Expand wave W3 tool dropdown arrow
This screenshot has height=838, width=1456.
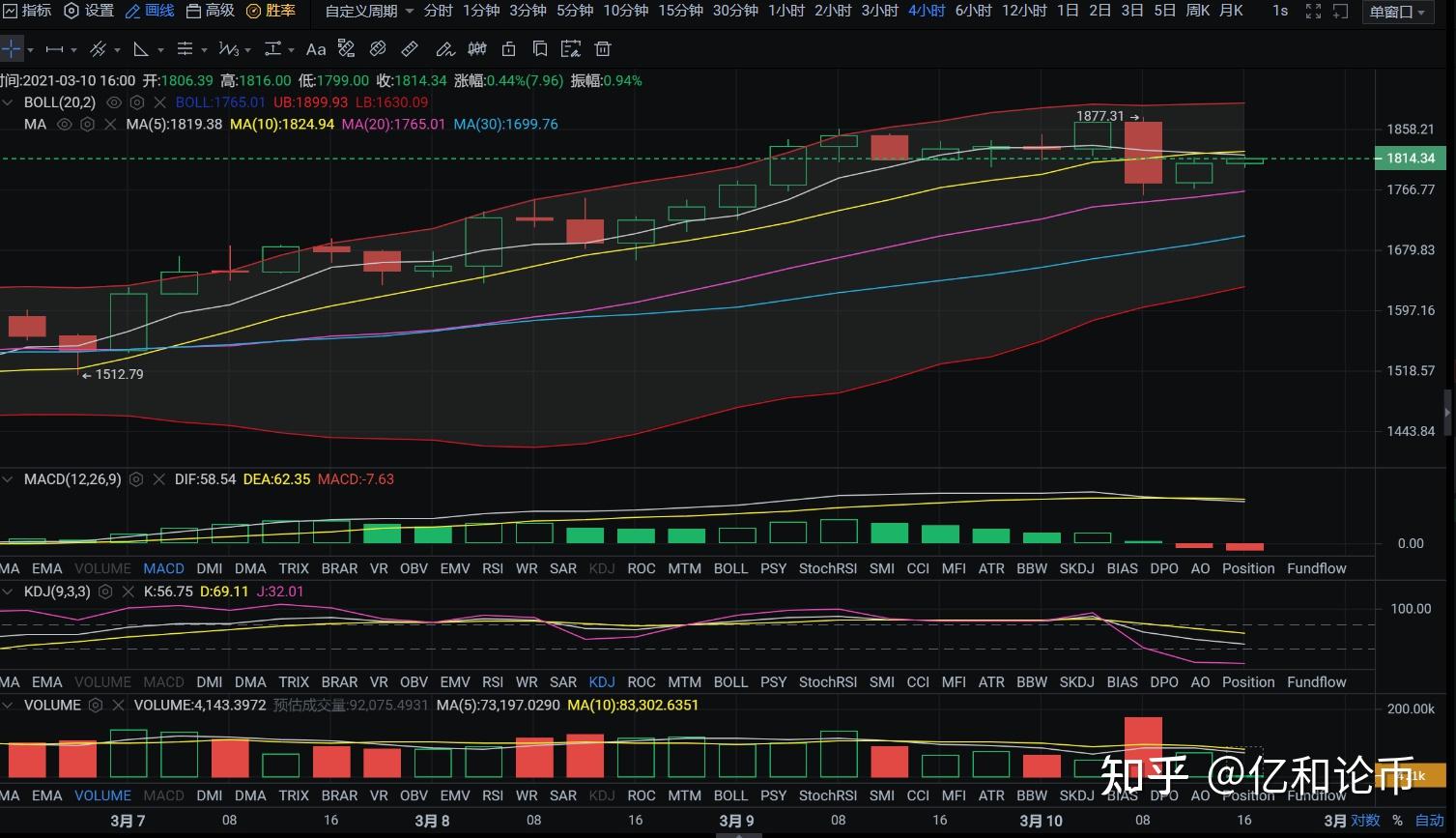248,49
